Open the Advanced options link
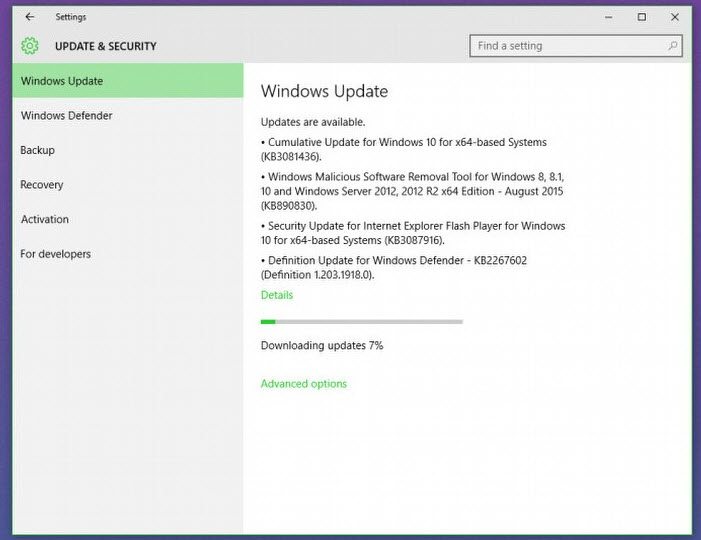701x540 pixels. (x=304, y=384)
